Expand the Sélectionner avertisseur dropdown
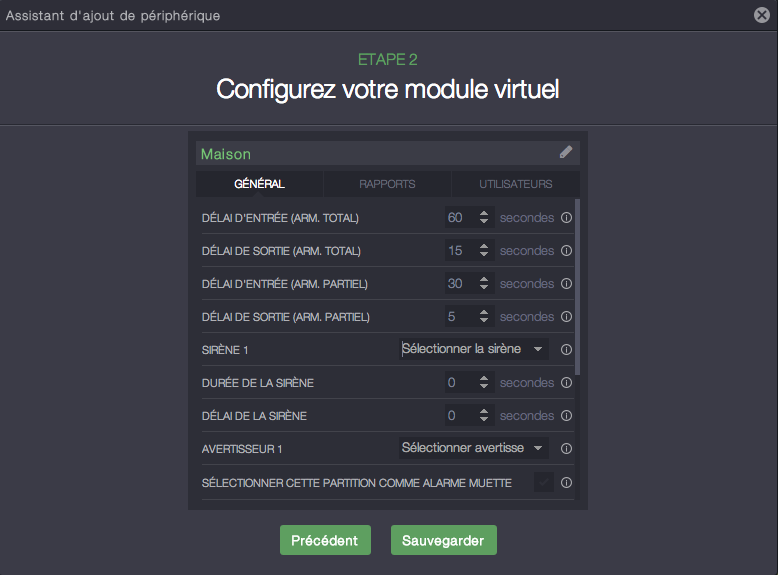The width and height of the screenshot is (778, 575). (474, 448)
